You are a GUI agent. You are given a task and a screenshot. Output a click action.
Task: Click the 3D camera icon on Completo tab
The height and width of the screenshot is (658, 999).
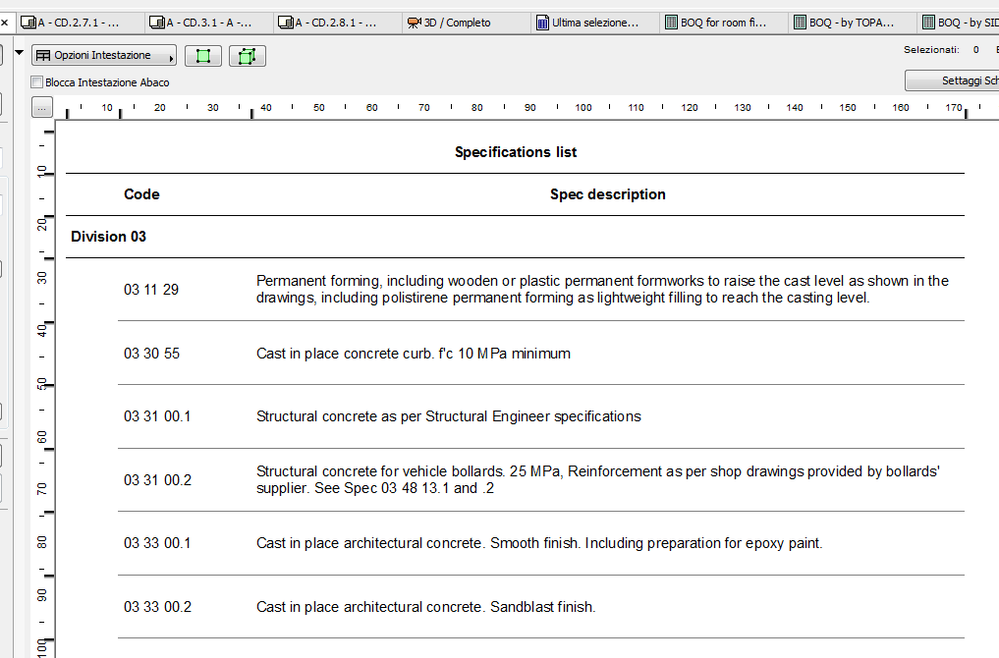click(414, 23)
